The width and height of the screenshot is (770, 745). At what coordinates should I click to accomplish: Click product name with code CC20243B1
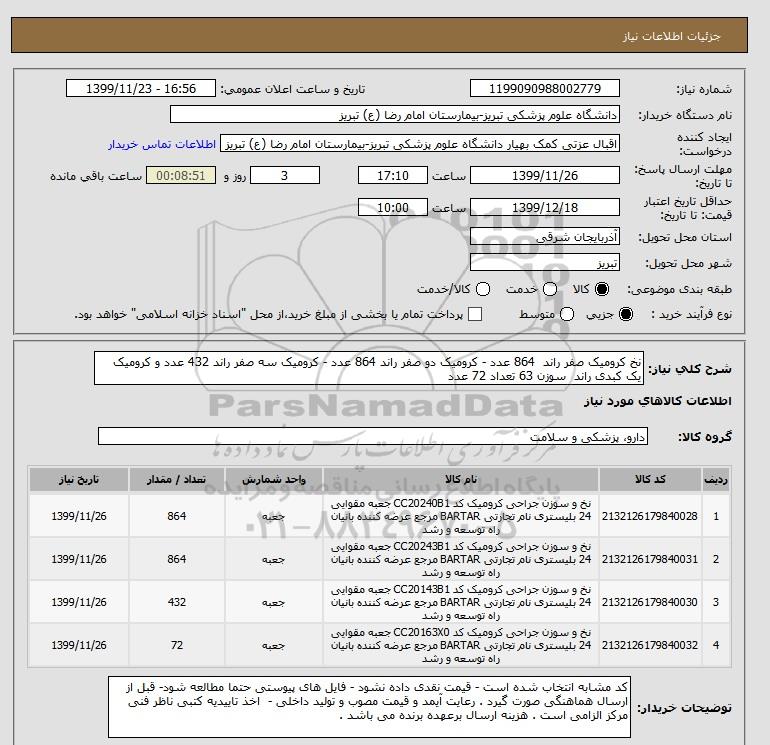tap(461, 559)
